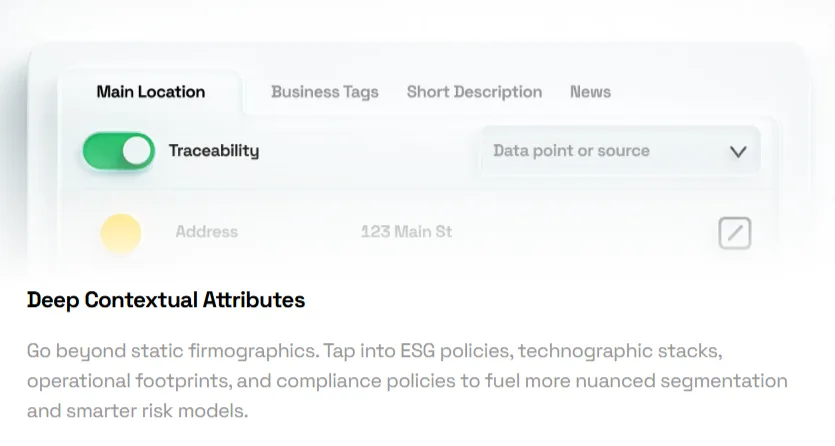Switch to the Business Tags tab
835x446 pixels.
(324, 92)
